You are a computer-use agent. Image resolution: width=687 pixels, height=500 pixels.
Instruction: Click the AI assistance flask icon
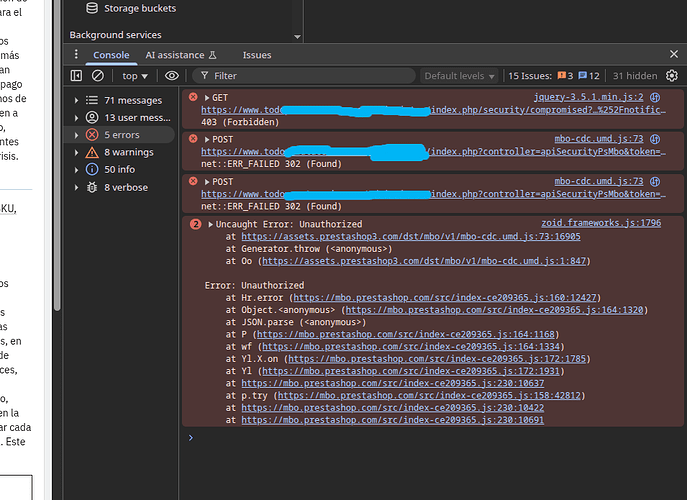coord(212,55)
